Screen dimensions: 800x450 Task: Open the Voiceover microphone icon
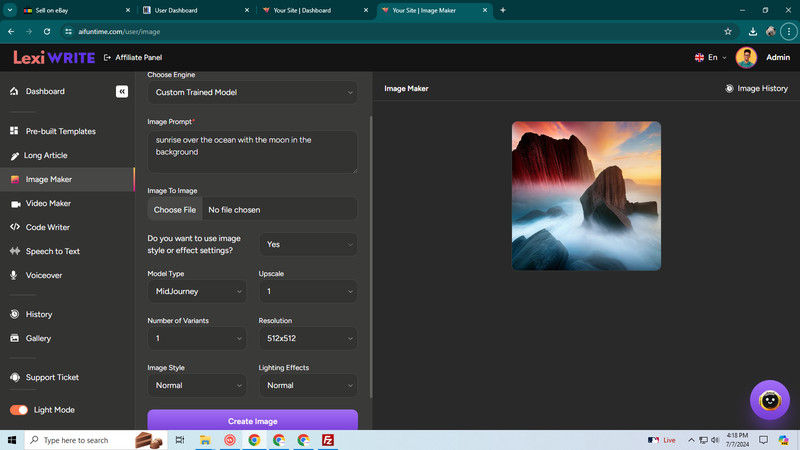click(14, 275)
